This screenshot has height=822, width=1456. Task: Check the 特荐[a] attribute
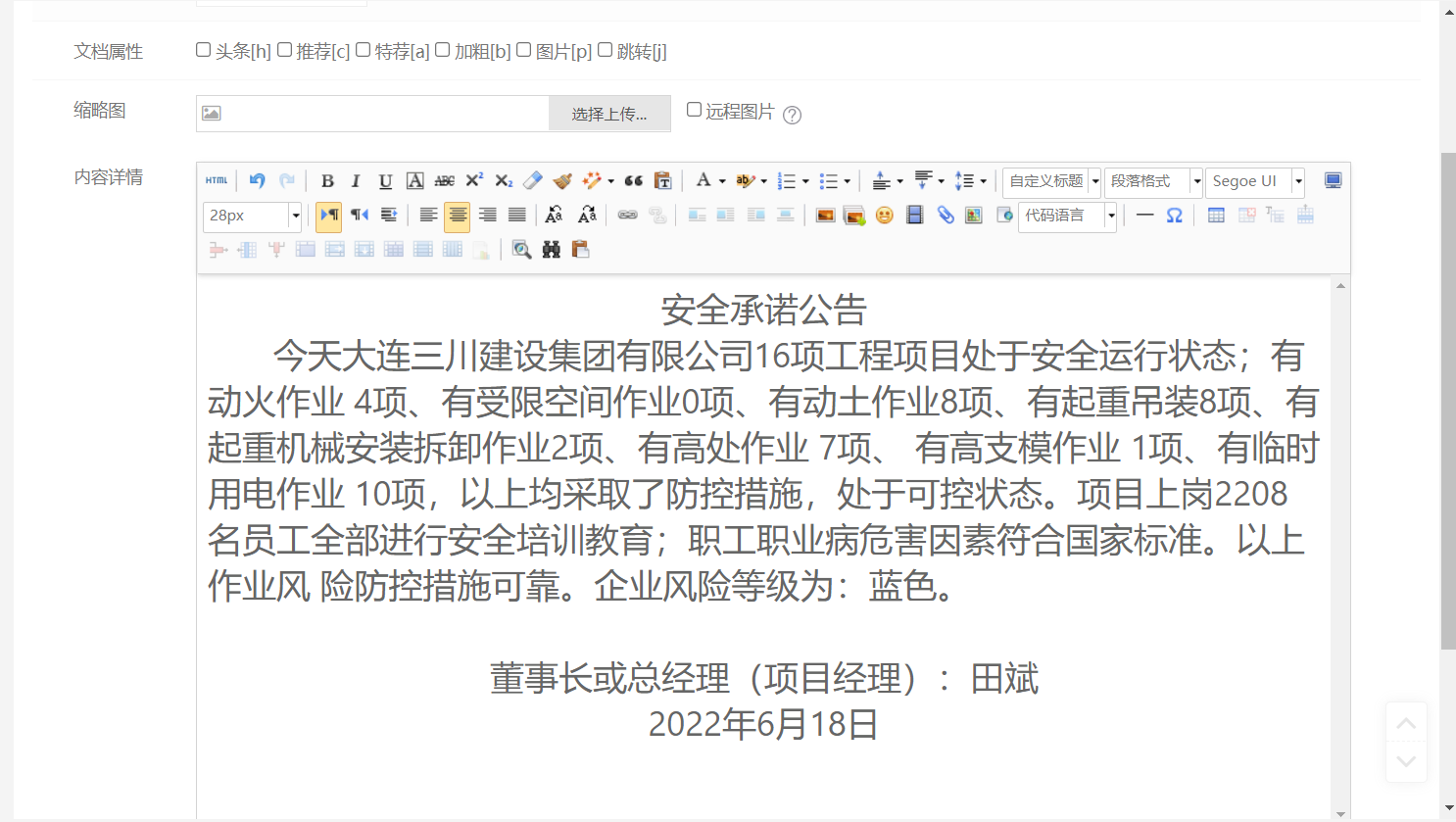click(364, 50)
